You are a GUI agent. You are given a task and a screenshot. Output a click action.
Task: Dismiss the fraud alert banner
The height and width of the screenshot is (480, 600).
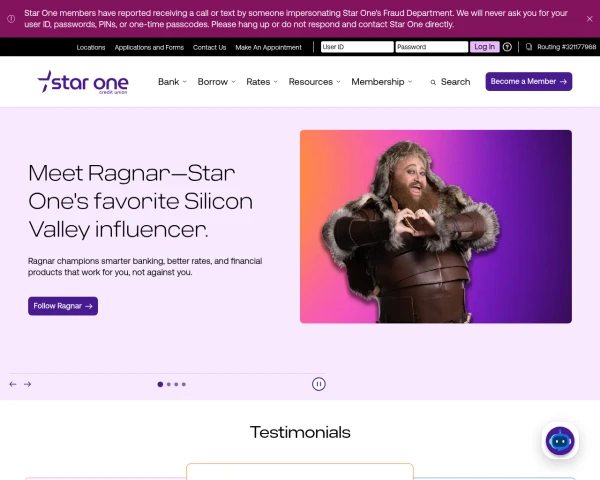[x=589, y=19]
